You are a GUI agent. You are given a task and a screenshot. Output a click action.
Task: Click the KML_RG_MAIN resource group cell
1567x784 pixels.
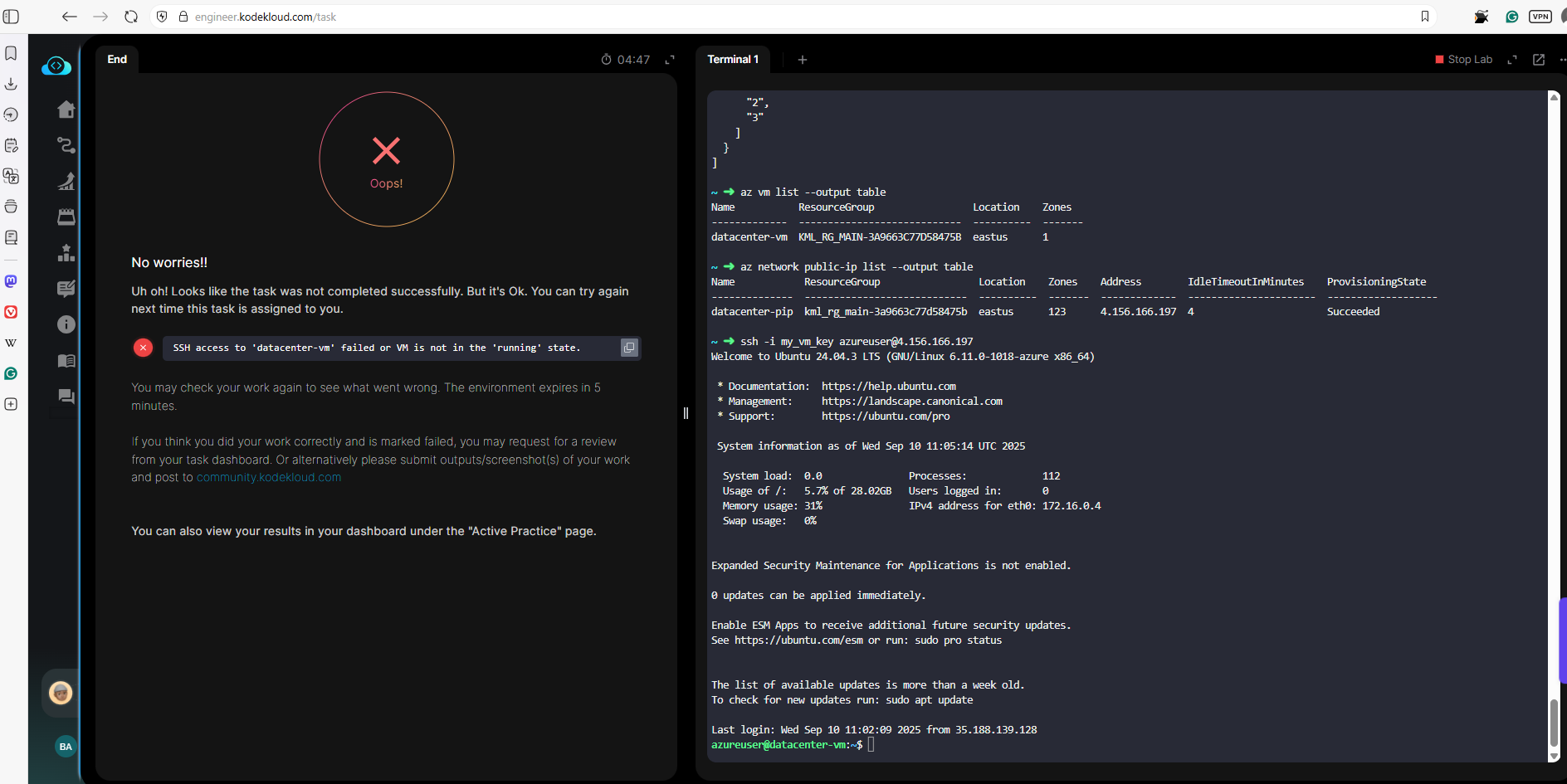coord(880,237)
